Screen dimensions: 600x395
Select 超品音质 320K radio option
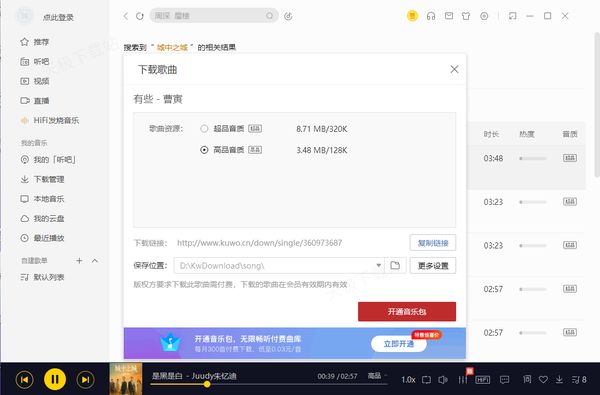click(x=204, y=129)
